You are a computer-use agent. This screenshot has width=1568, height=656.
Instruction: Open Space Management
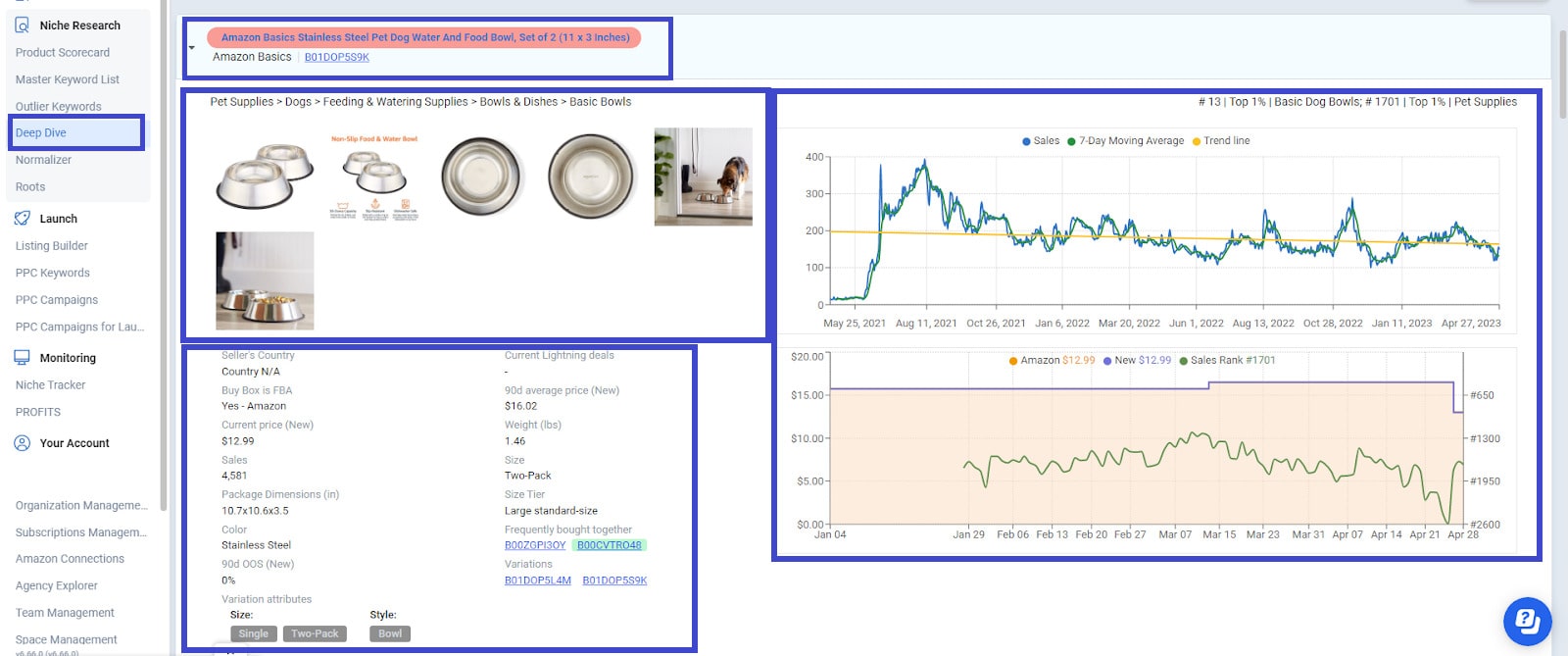(x=67, y=639)
